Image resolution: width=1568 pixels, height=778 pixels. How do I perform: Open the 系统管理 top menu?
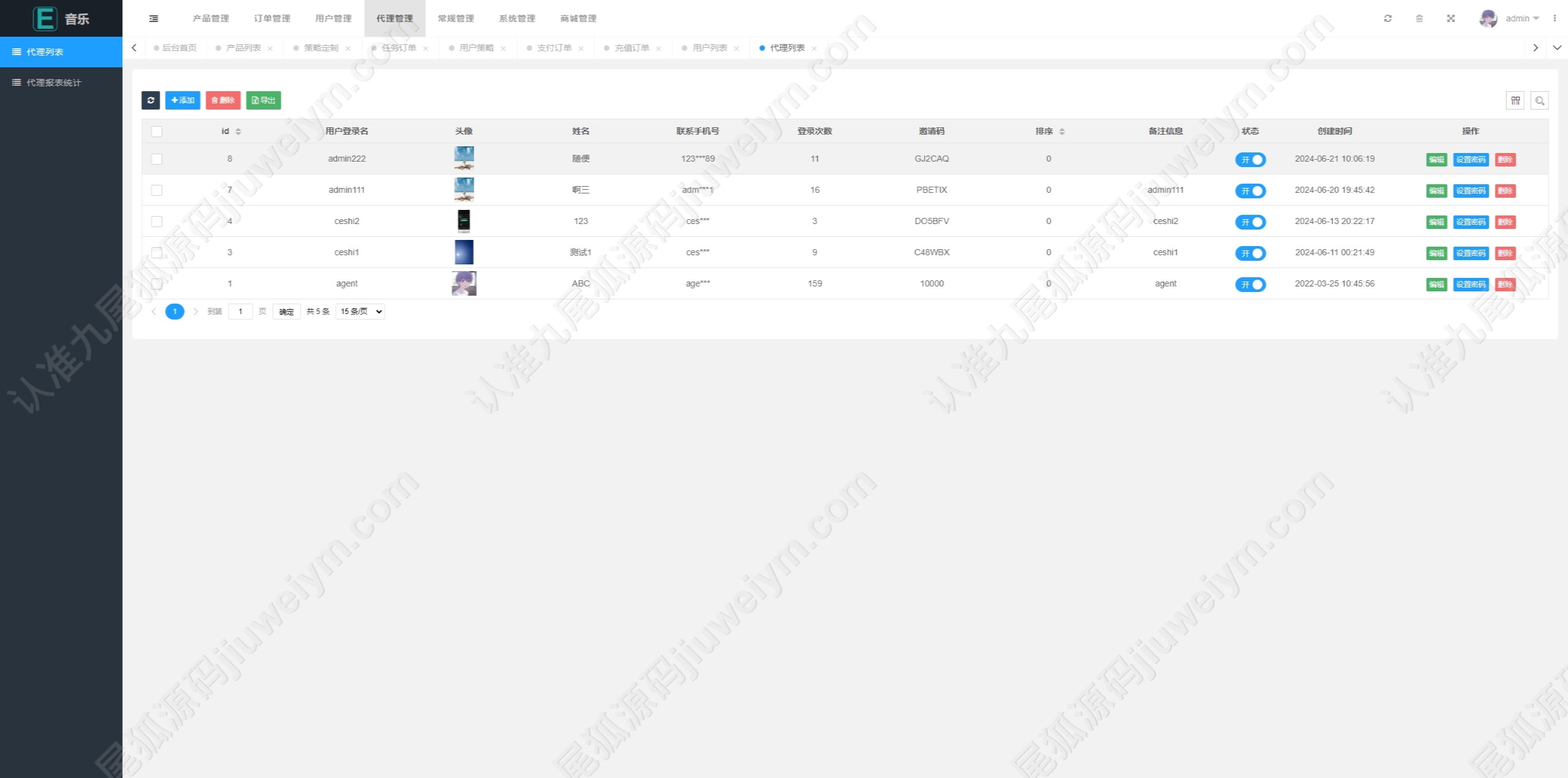517,18
